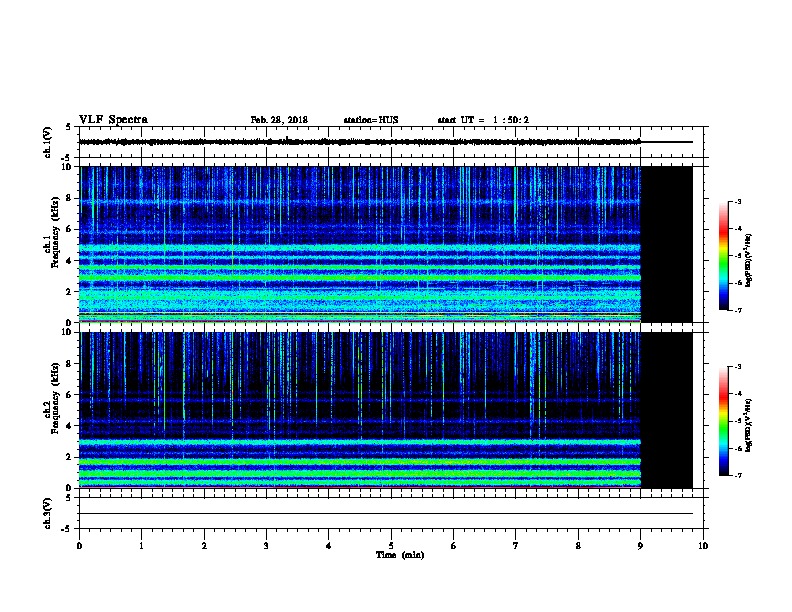This screenshot has height=612, width=792.
Task: Select the ch.2 "Frequency (kHz)" axis label
Action: pyautogui.click(x=54, y=398)
